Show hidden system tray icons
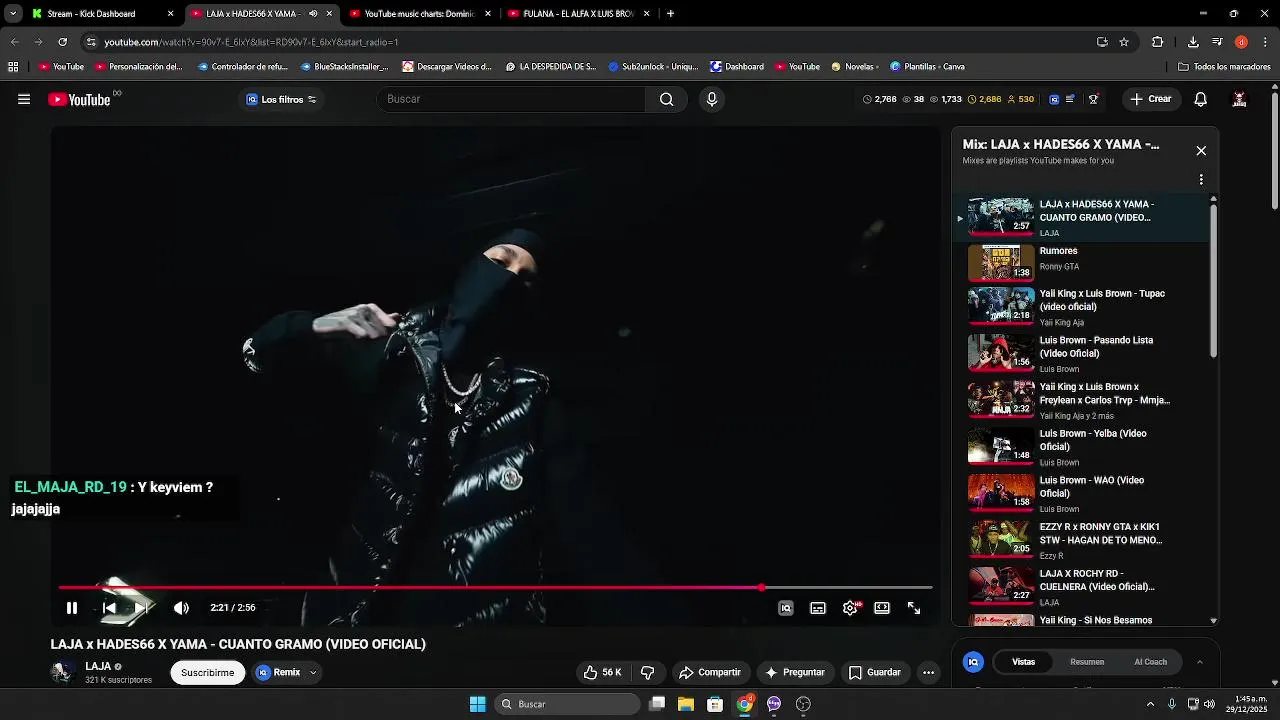The height and width of the screenshot is (720, 1280). [x=1150, y=704]
